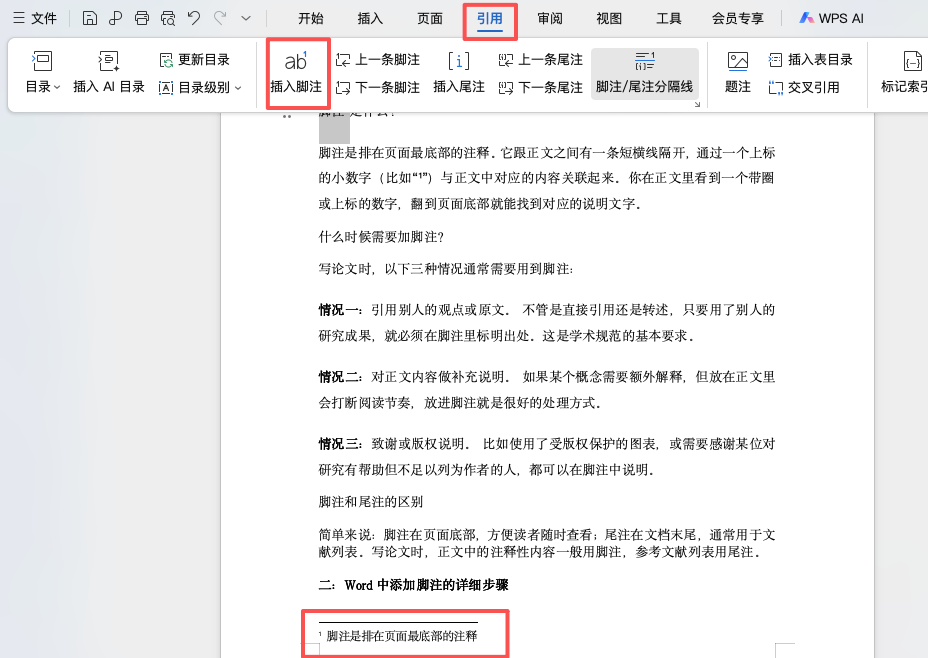Image resolution: width=928 pixels, height=658 pixels.
Task: Click 插入脚注
Action: point(296,72)
